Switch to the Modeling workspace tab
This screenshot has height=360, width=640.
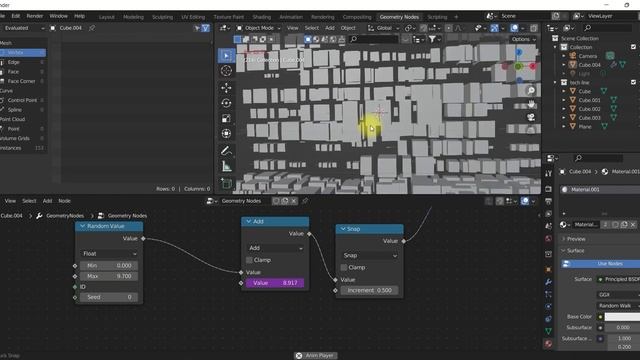(133, 17)
